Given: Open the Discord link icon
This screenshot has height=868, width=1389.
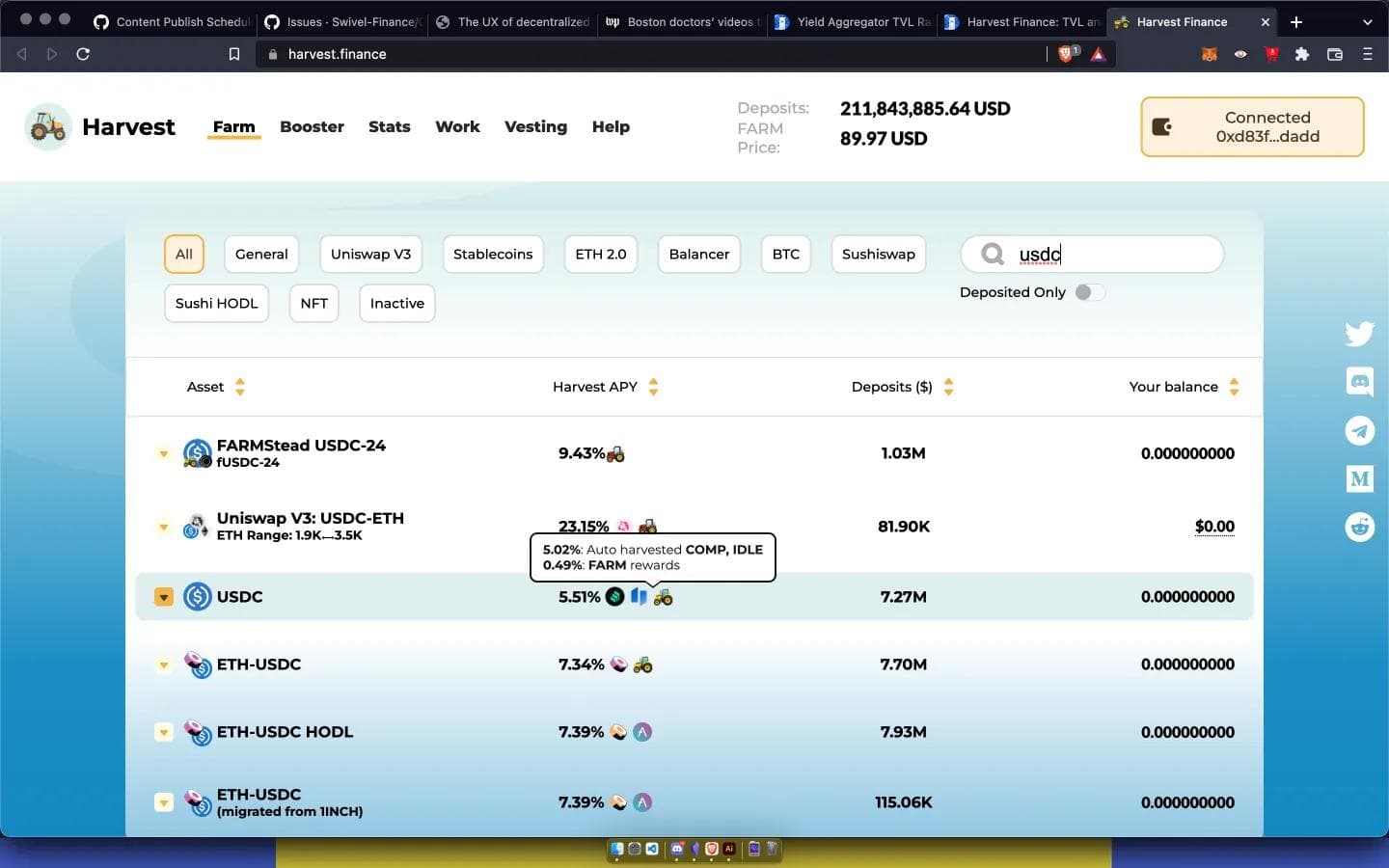Looking at the screenshot, I should pos(1359,382).
